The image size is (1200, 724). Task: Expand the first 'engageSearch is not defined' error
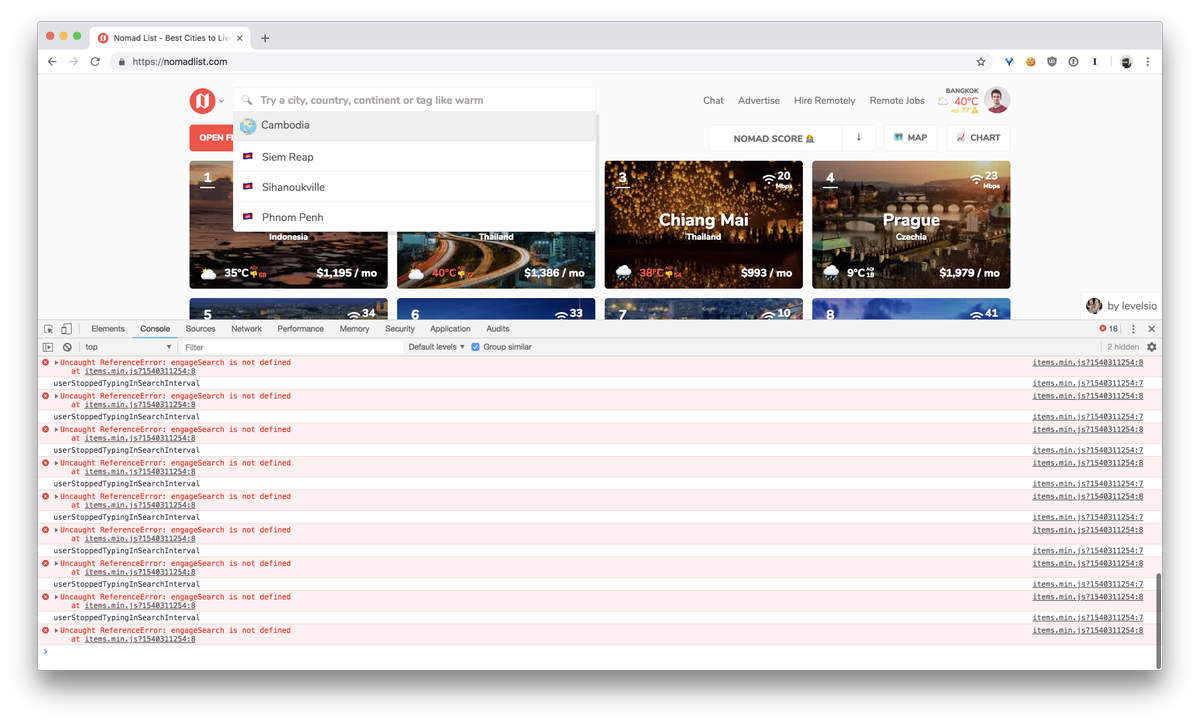click(56, 362)
